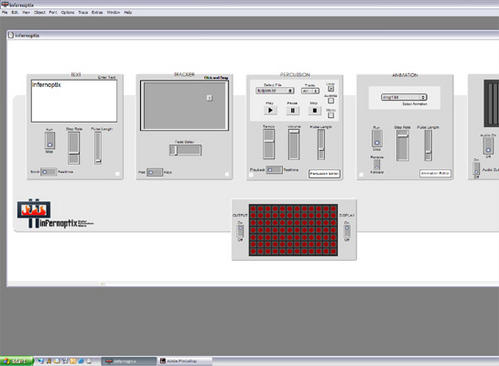
Task: Pause the Percussion file playback
Action: (x=293, y=110)
